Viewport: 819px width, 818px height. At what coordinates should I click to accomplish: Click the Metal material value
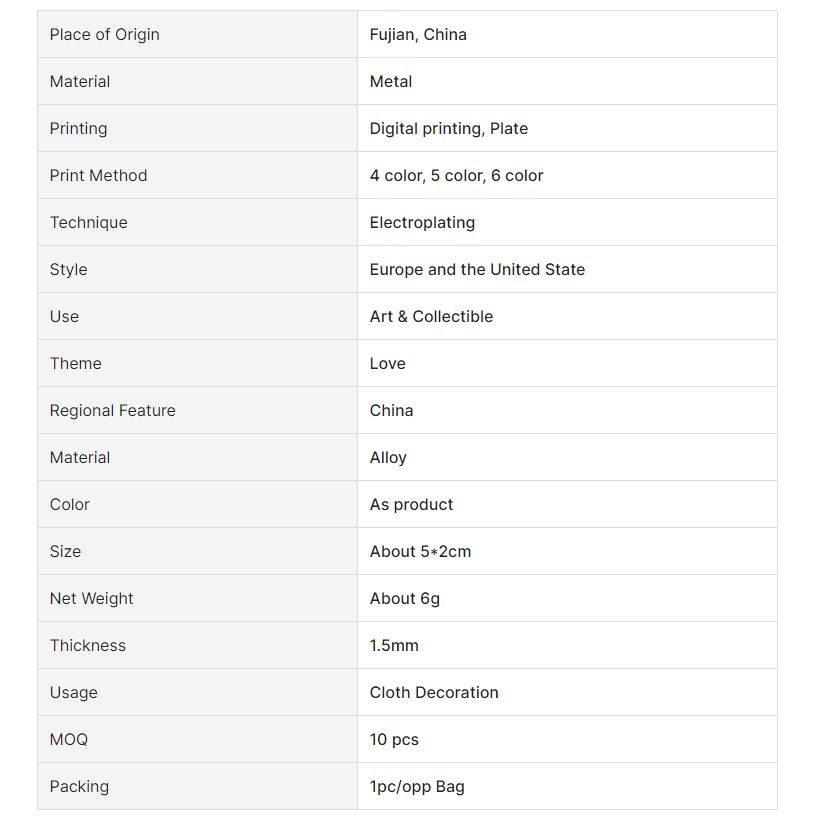coord(391,81)
